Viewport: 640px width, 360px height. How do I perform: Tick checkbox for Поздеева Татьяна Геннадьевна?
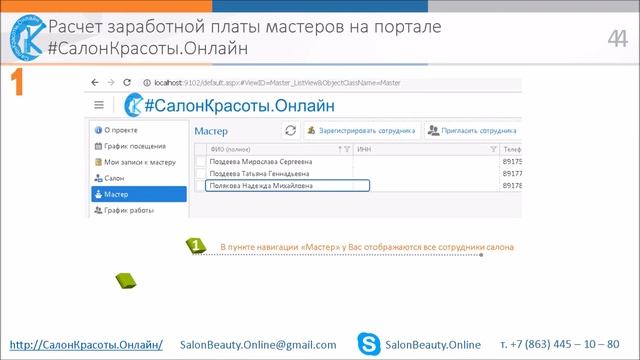[200, 173]
